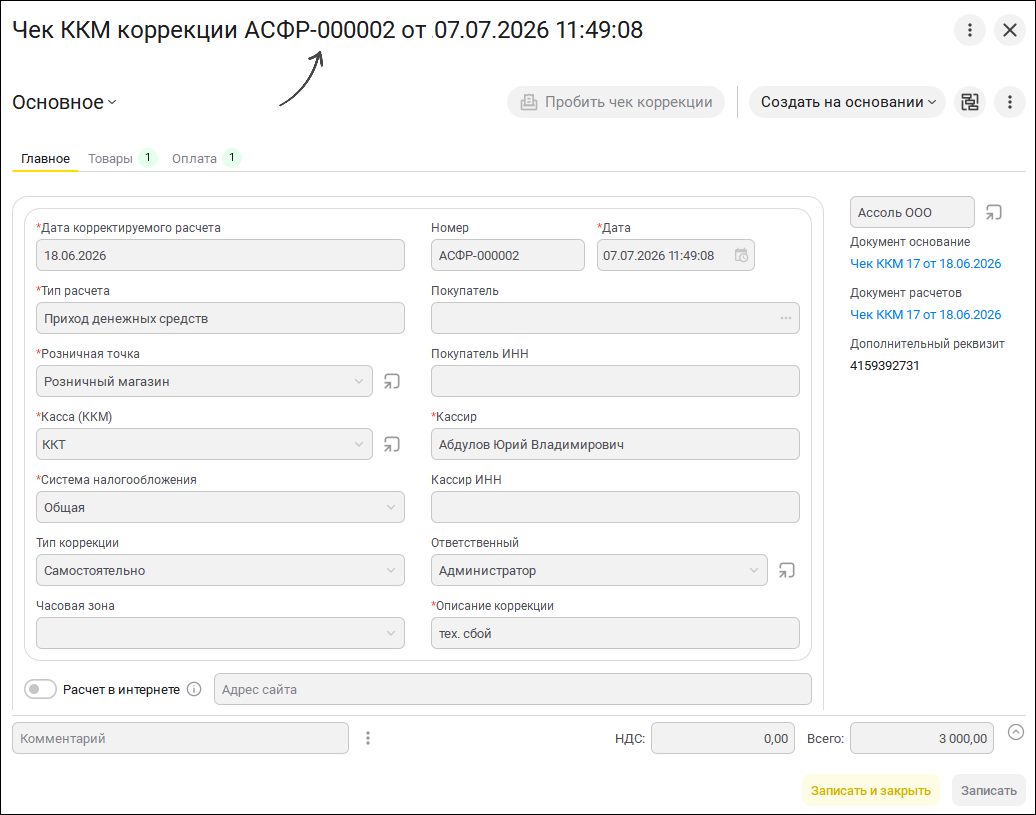This screenshot has width=1036, height=815.
Task: Expand the Ответственный dropdown
Action: click(x=753, y=570)
